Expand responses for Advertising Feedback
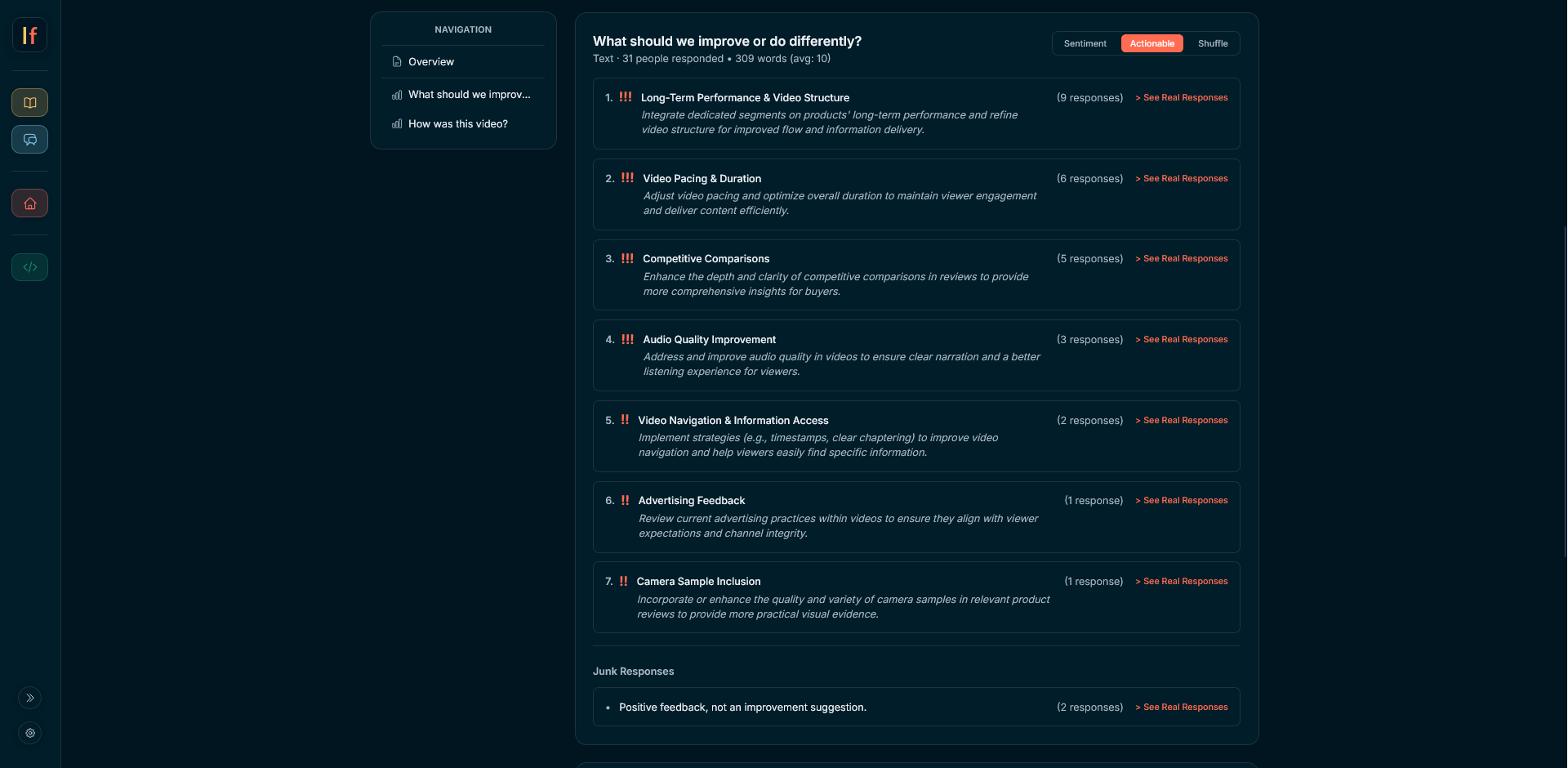 pyautogui.click(x=1182, y=500)
